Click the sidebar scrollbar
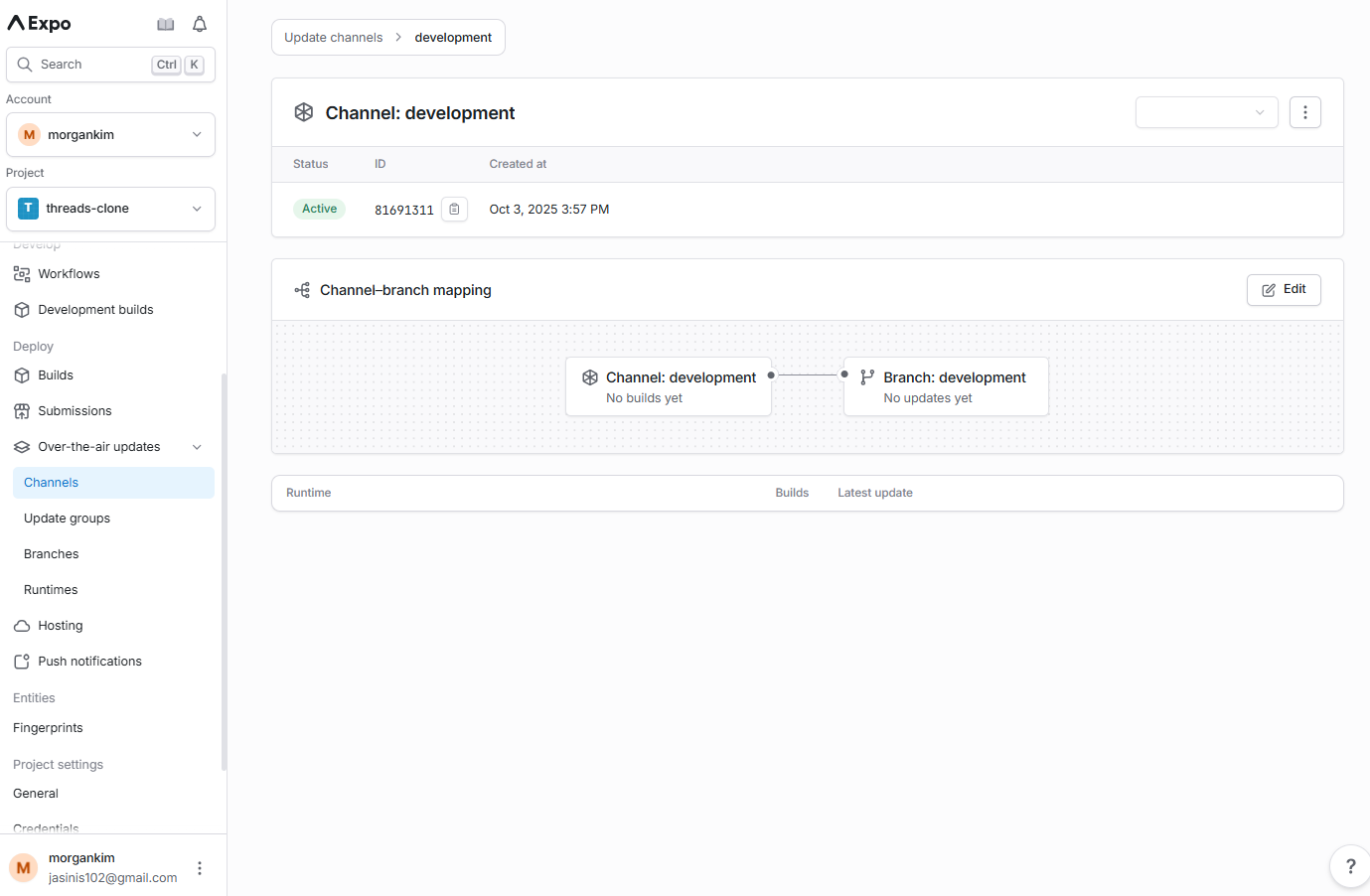 224,571
